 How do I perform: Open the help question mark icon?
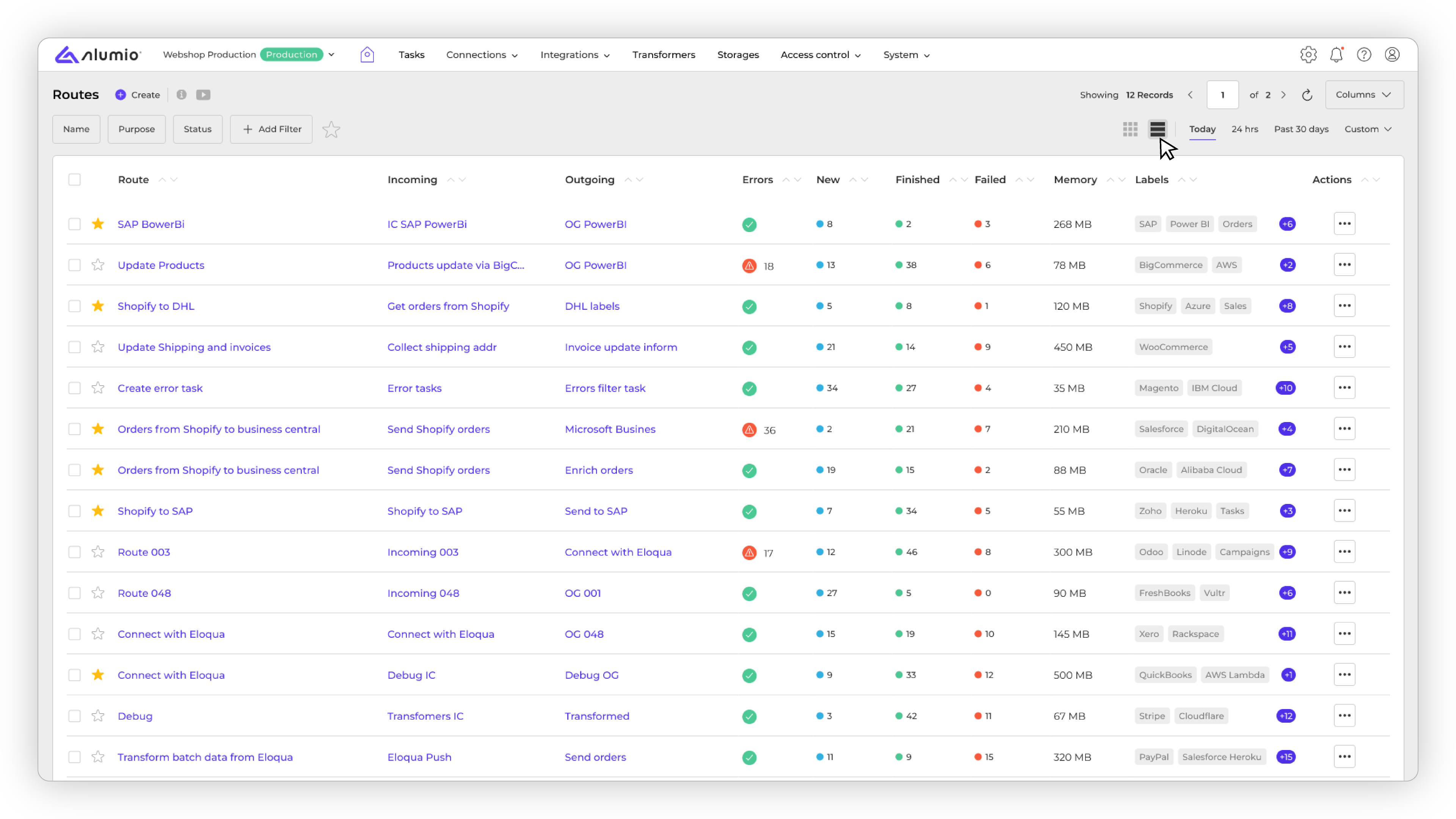coord(1364,55)
